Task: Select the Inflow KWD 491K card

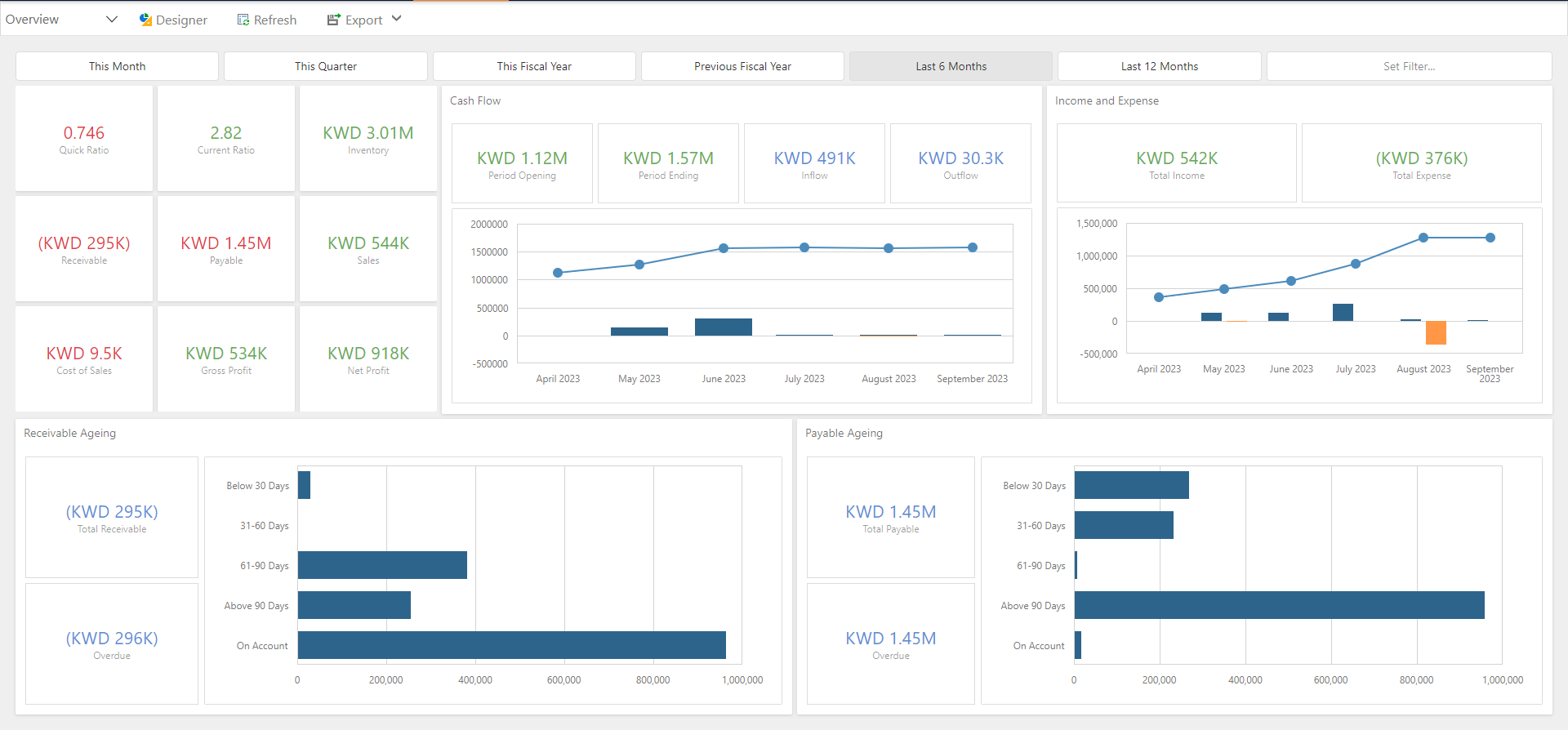Action: coord(814,163)
